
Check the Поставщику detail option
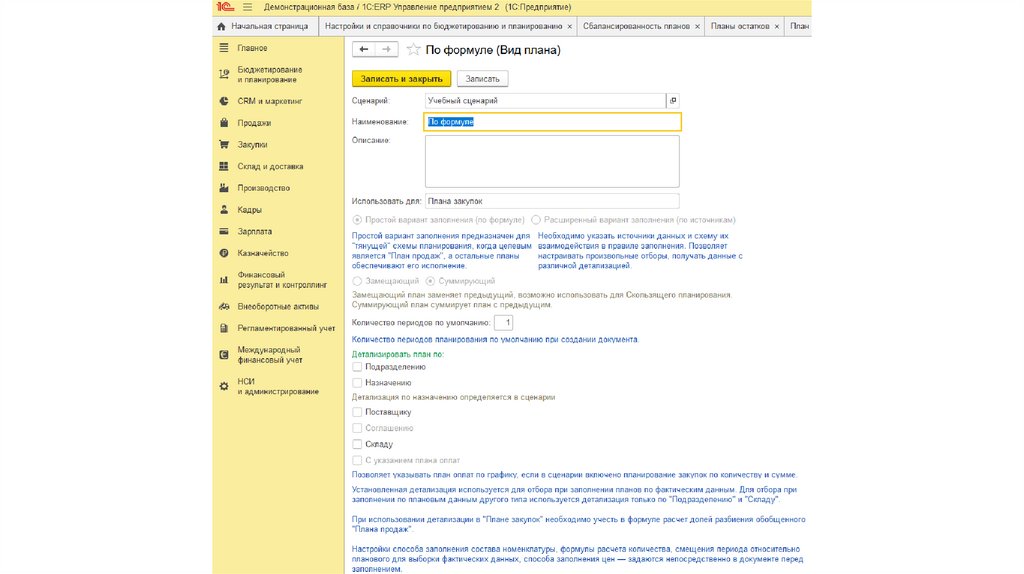[x=357, y=412]
